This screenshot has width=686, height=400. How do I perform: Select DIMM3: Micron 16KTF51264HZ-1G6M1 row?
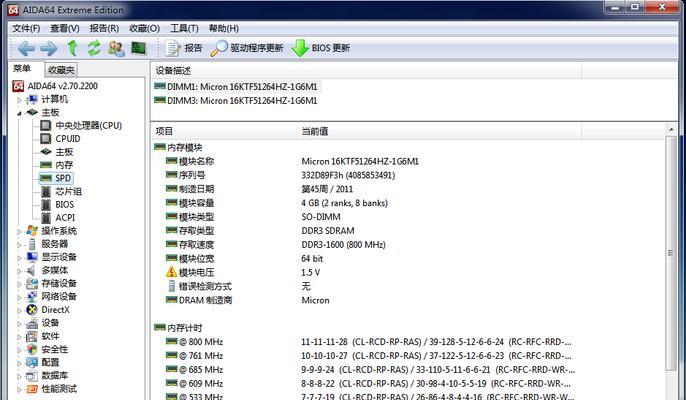pyautogui.click(x=236, y=101)
